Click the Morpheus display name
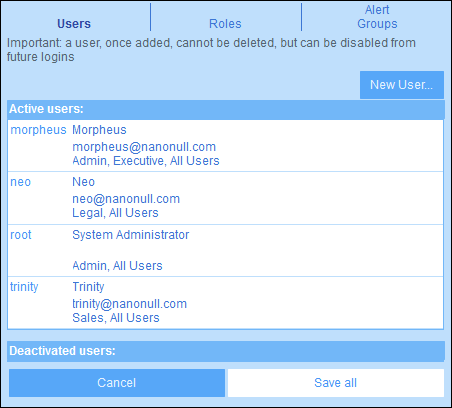452x408 pixels. pos(99,130)
